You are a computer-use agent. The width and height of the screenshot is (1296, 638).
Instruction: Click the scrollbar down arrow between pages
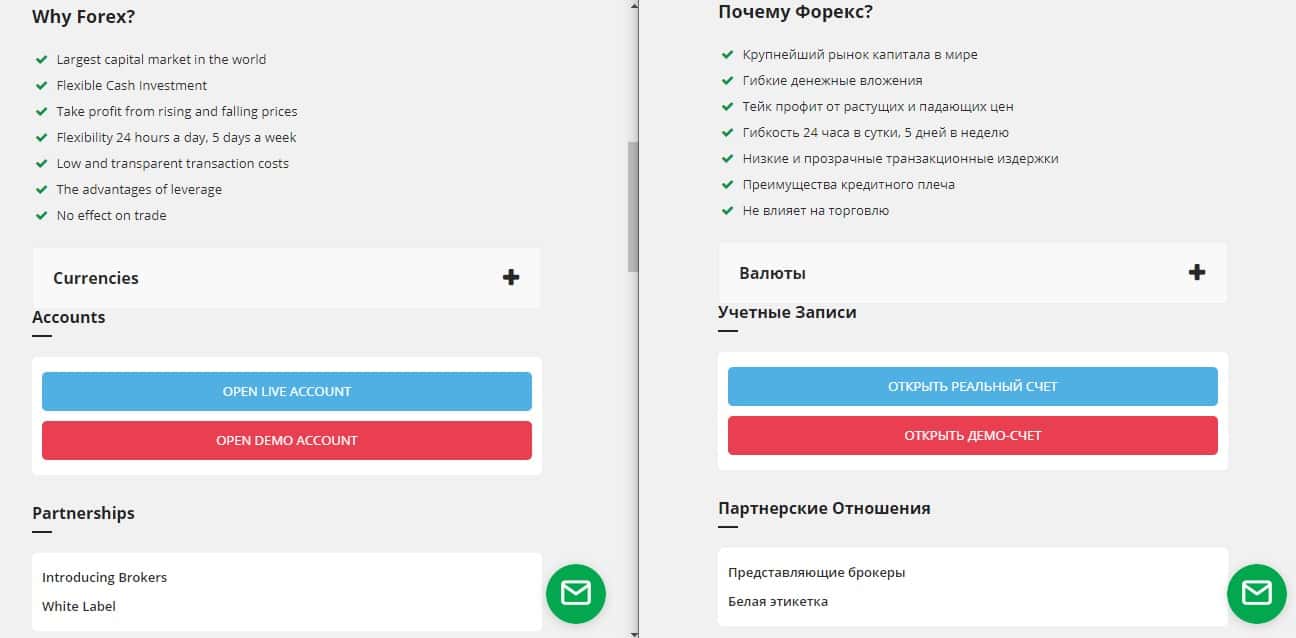(633, 632)
